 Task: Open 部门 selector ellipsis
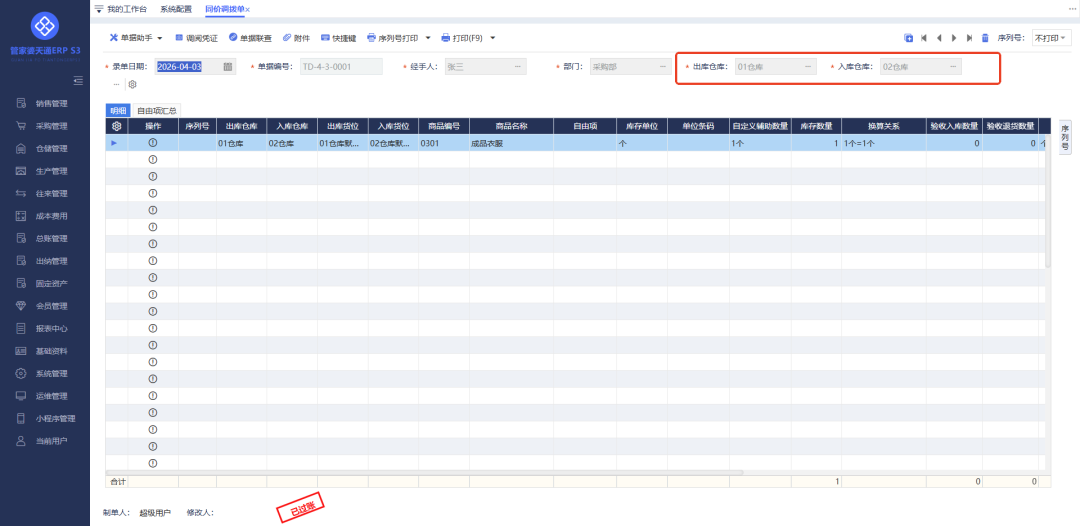[663, 67]
